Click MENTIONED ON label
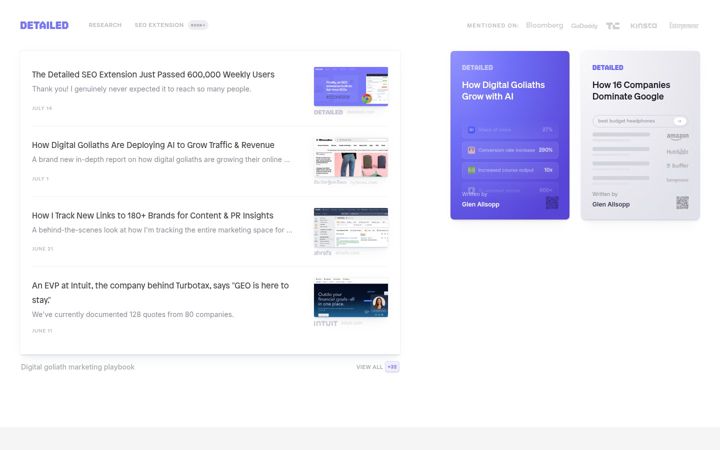This screenshot has width=720, height=450. coord(493,26)
